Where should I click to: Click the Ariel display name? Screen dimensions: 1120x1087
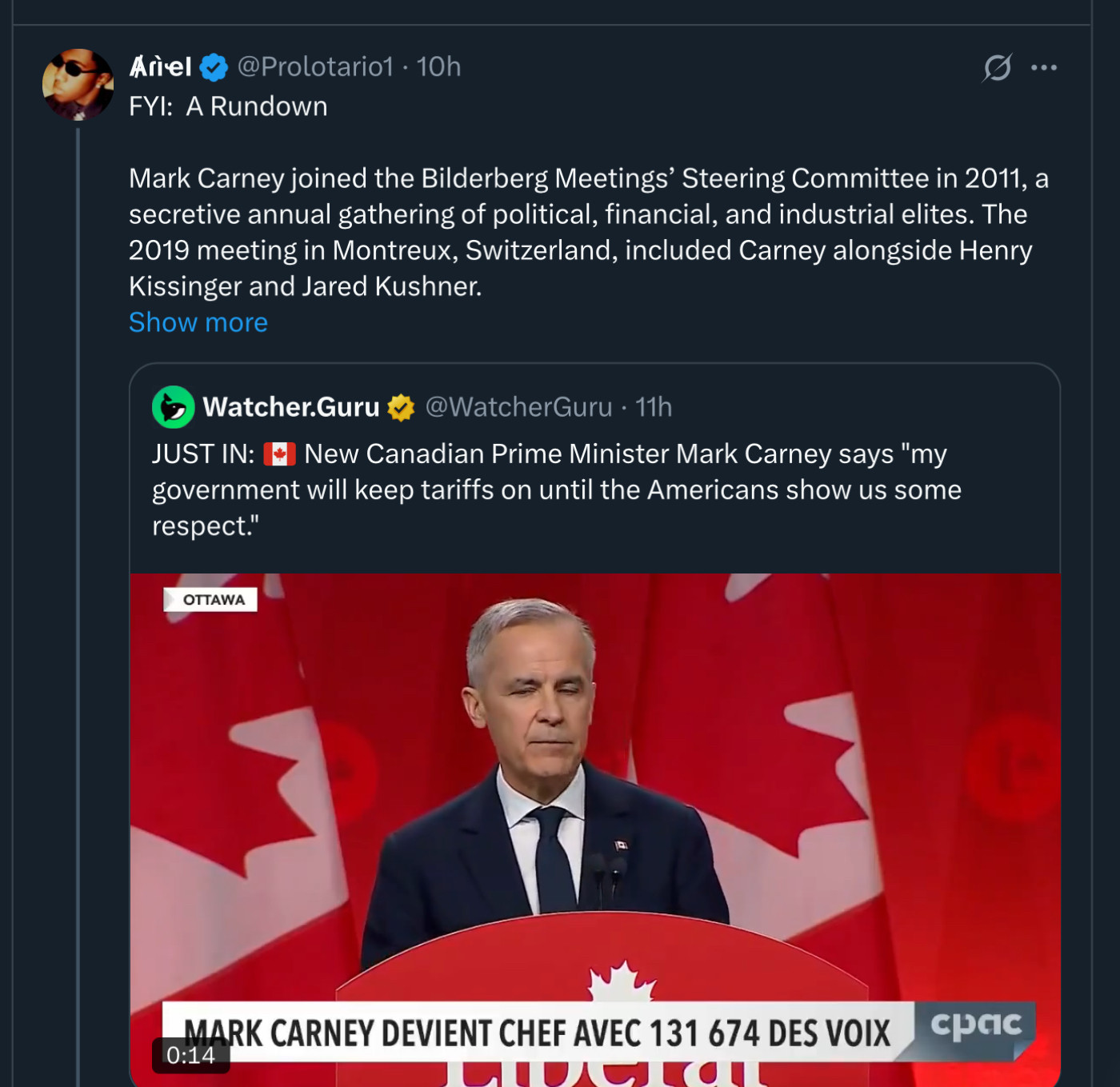click(161, 66)
